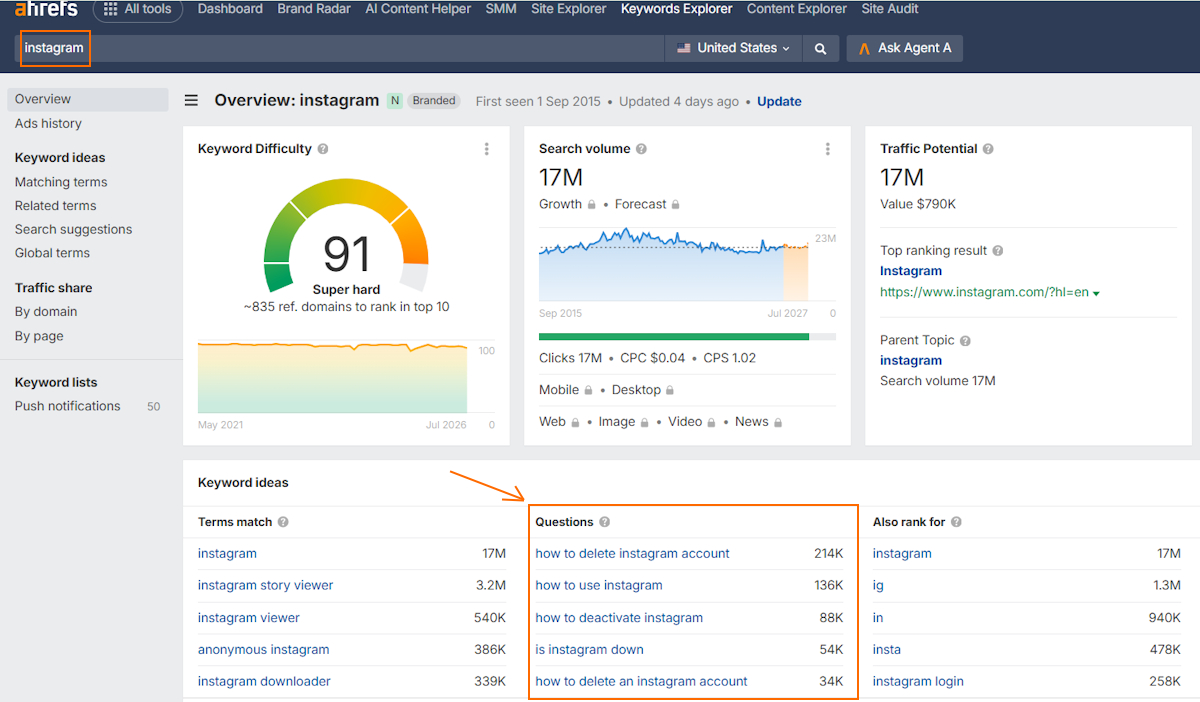1200x702 pixels.
Task: Click the Keyword Difficulty gauge
Action: coord(346,235)
